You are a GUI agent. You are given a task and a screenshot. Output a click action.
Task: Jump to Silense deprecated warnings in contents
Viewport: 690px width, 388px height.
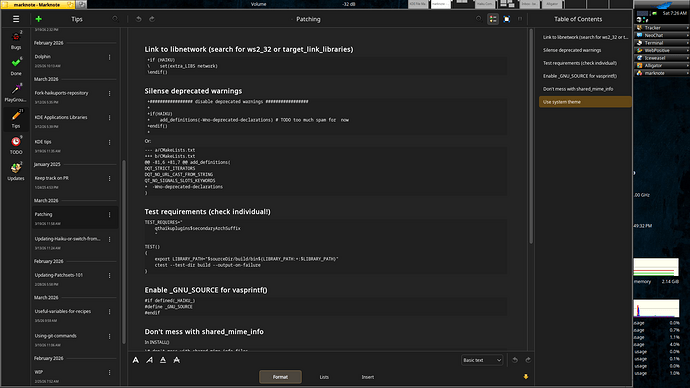(x=585, y=50)
